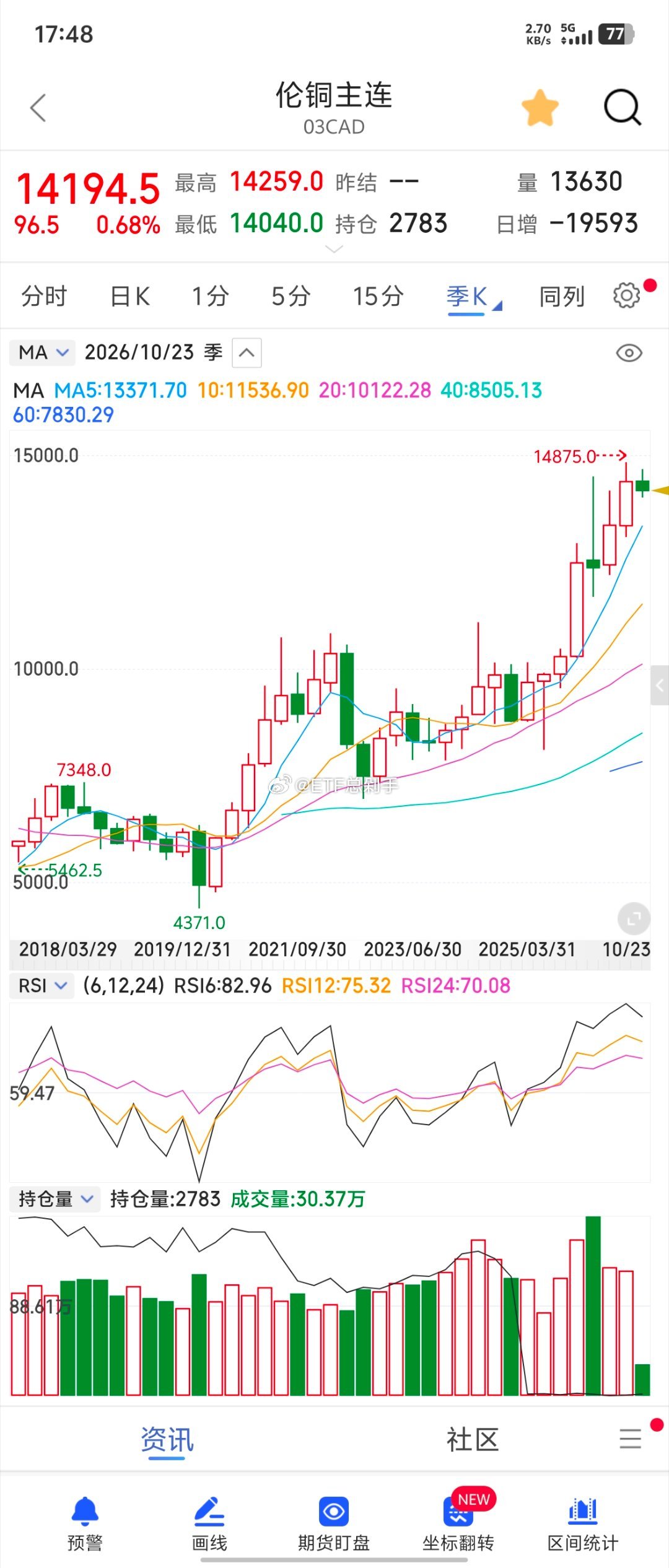Tap the 2025/03/31 date axis label
Screen dimensions: 669x1568
coord(527,949)
